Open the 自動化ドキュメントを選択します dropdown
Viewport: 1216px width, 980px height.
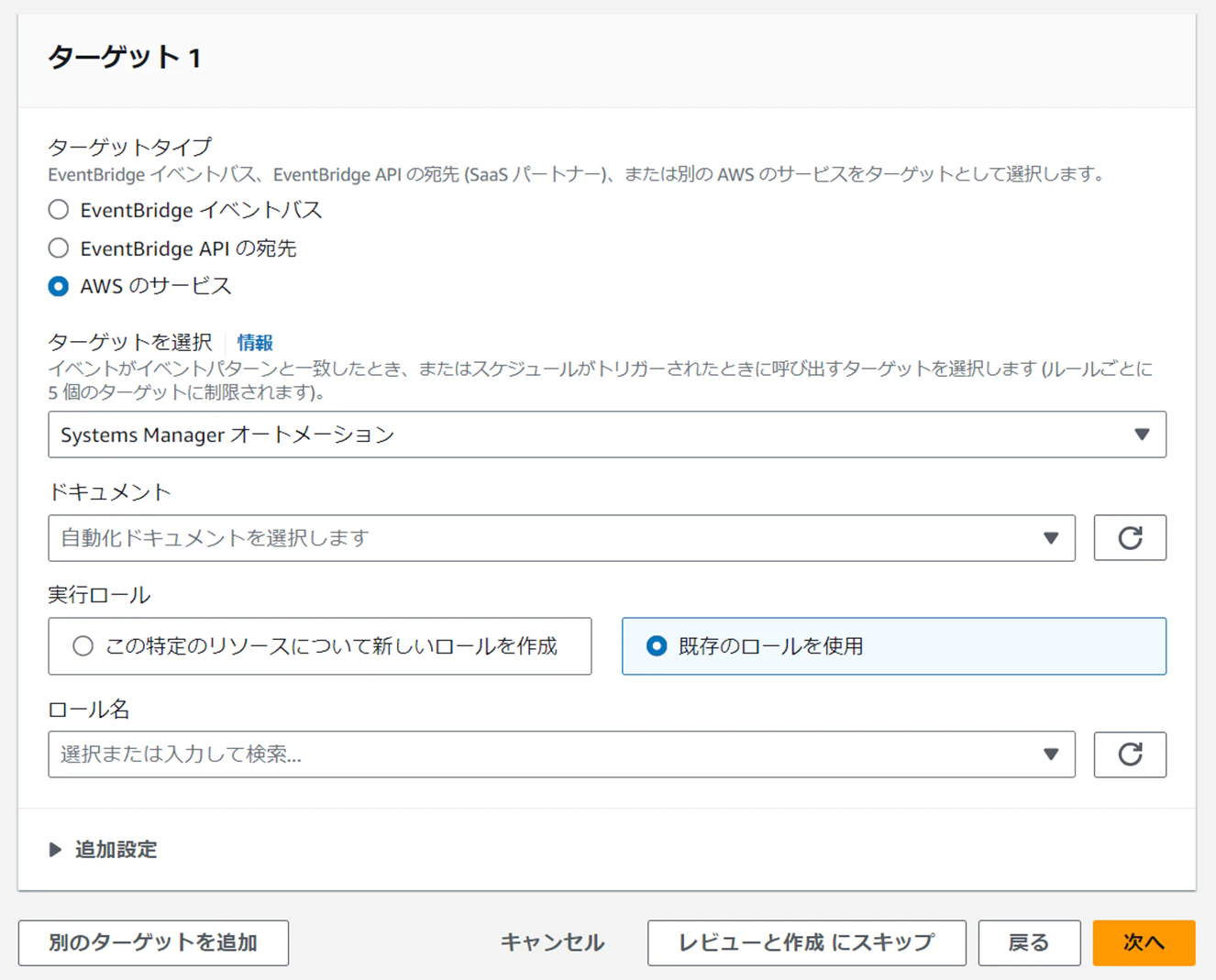tap(561, 538)
